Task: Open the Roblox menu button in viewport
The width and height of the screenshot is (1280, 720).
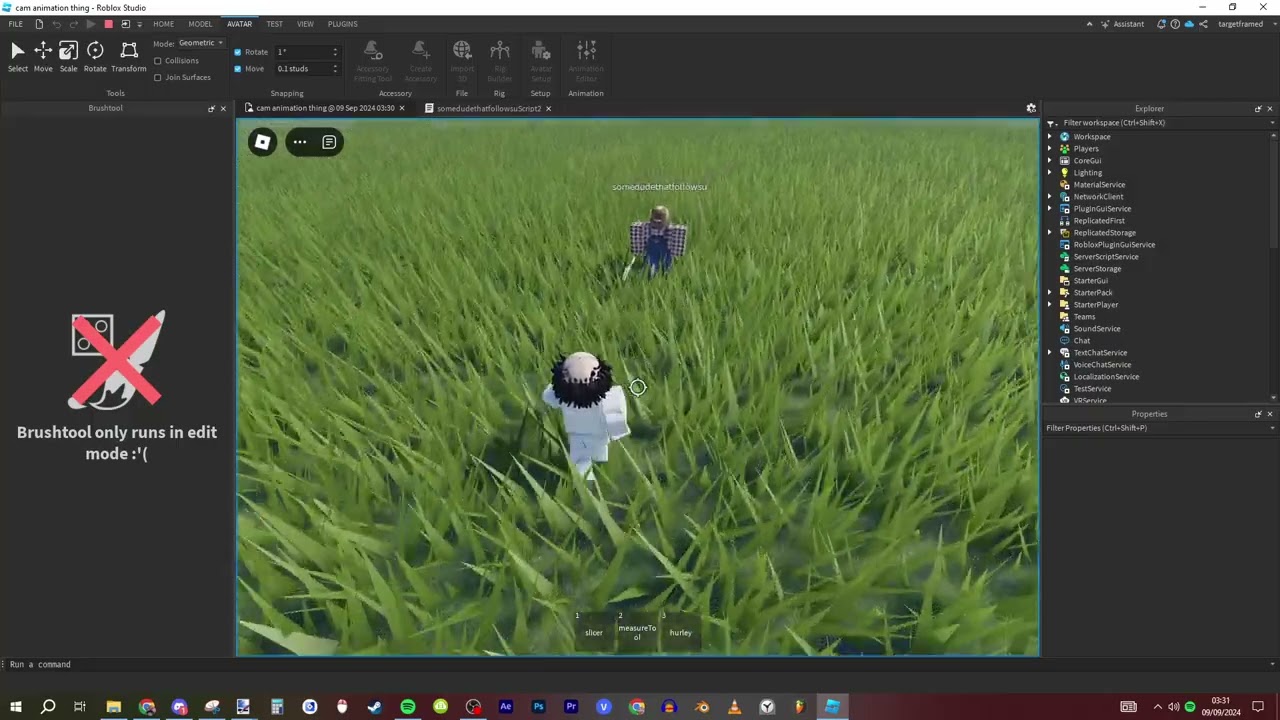Action: pyautogui.click(x=262, y=142)
